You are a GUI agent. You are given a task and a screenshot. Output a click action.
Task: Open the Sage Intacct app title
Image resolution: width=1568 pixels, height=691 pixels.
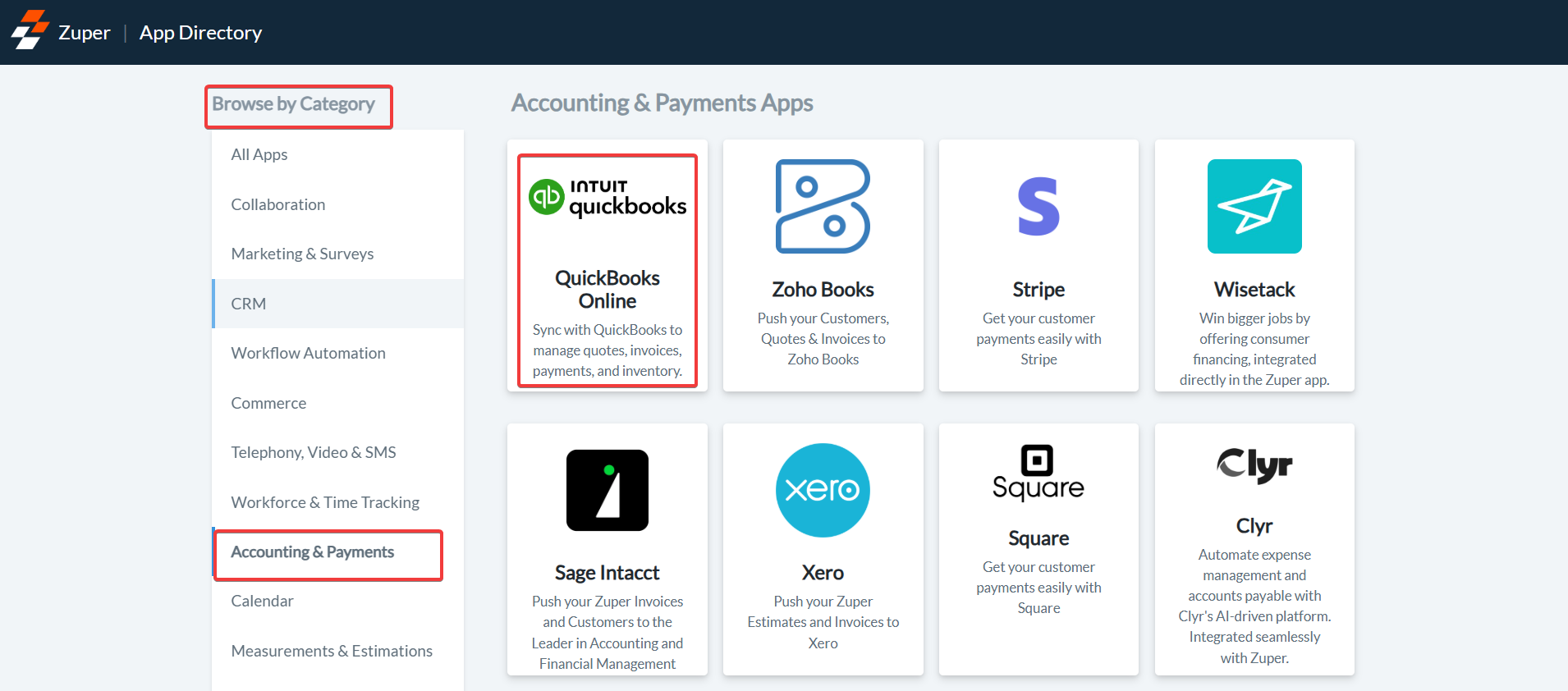[x=607, y=573]
